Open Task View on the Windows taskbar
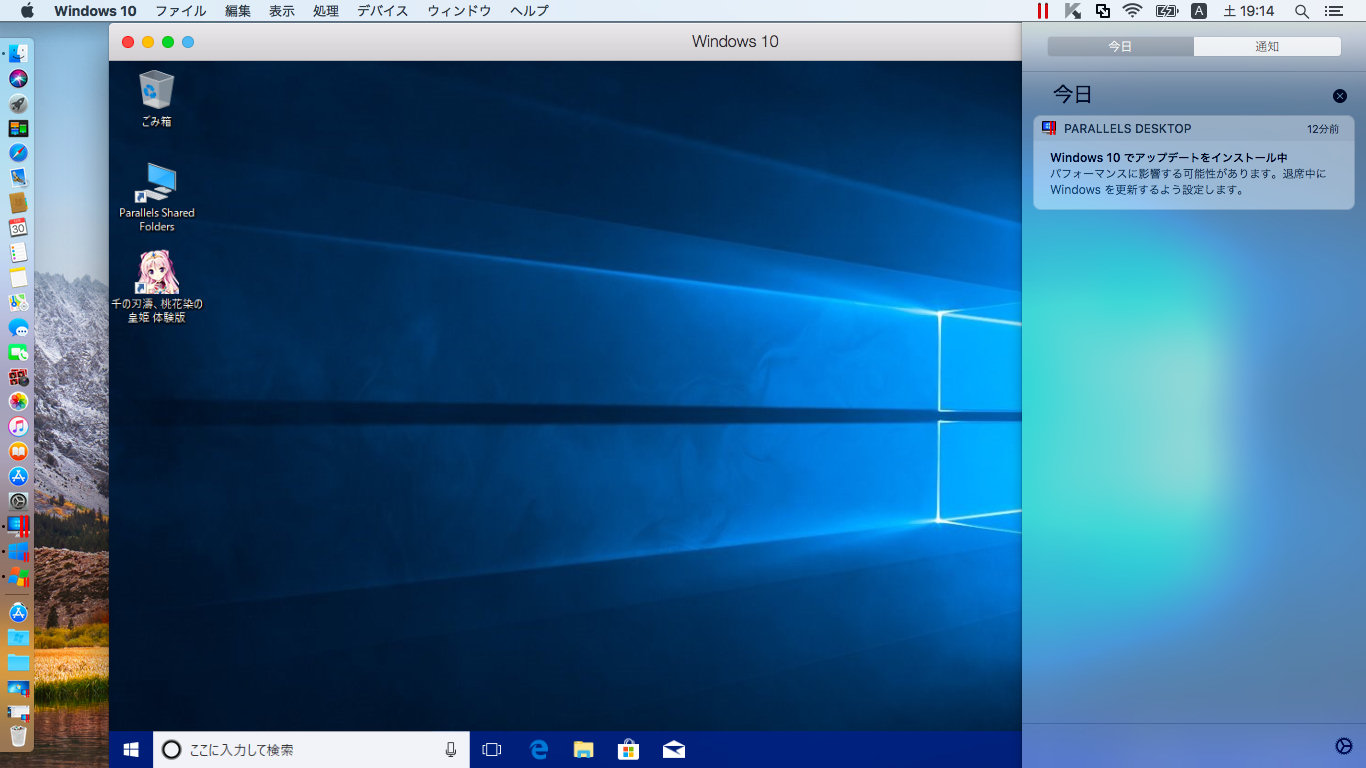Viewport: 1366px width, 768px height. pos(491,749)
